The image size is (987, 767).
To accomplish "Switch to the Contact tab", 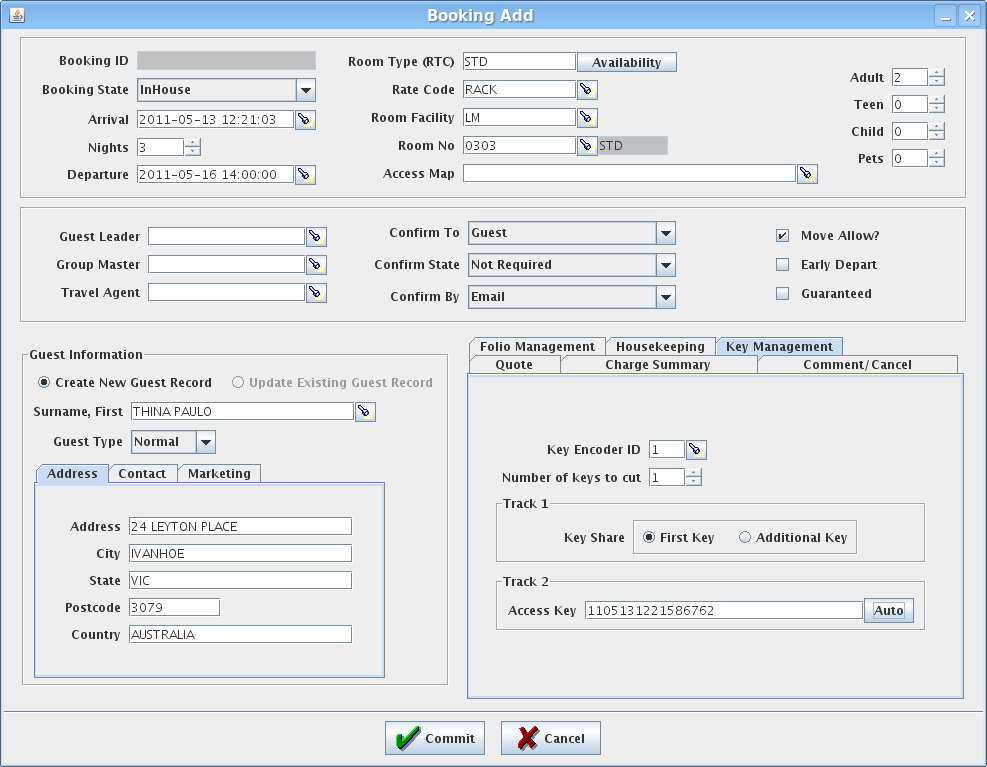I will coord(142,474).
